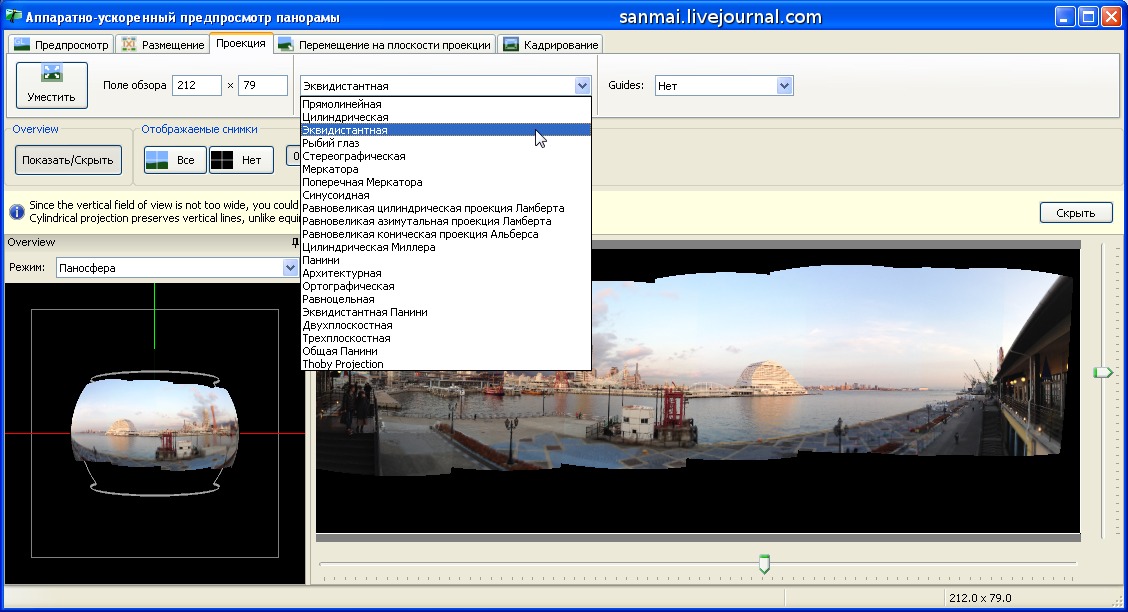Expand the Guides dropdown

tap(784, 86)
